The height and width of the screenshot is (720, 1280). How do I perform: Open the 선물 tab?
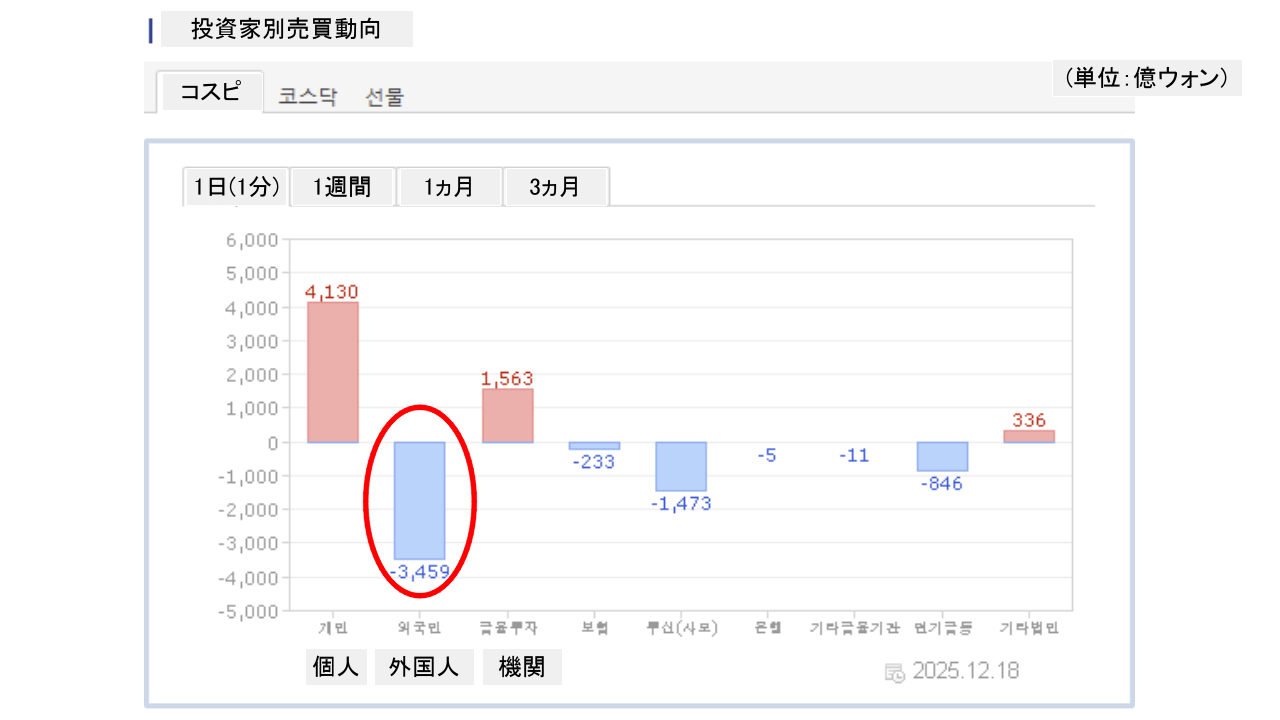pyautogui.click(x=385, y=97)
